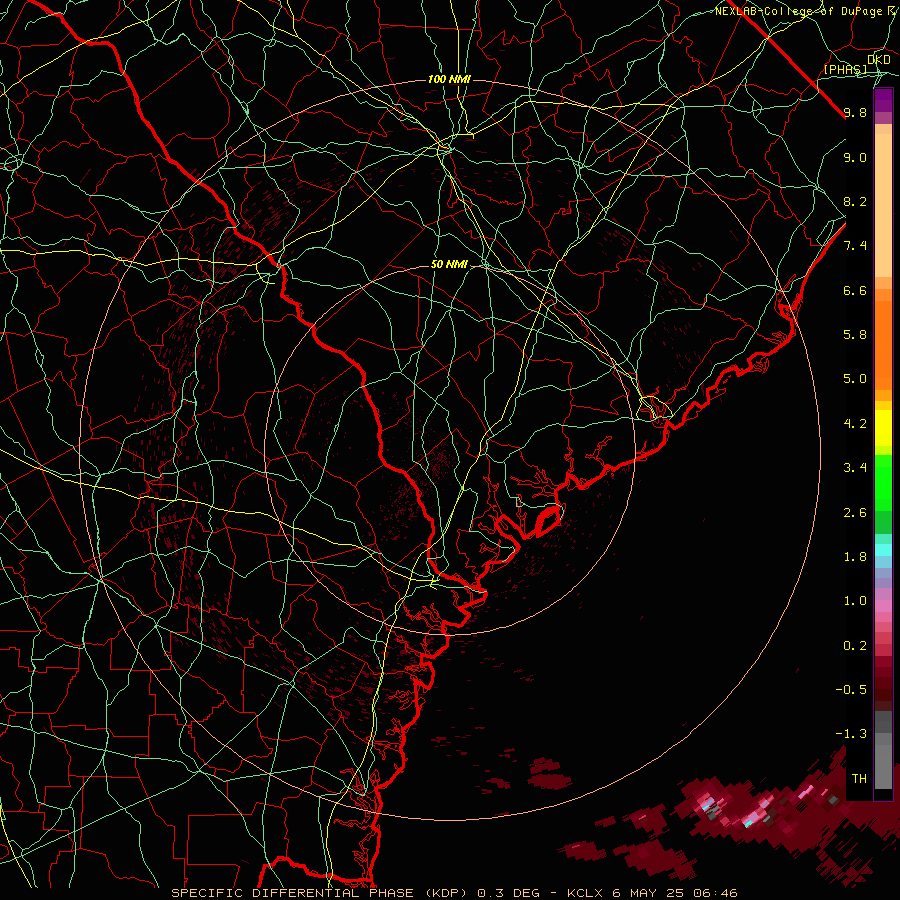The width and height of the screenshot is (900, 900).
Task: Click the 3.4 scale value
Action: pyautogui.click(x=855, y=468)
